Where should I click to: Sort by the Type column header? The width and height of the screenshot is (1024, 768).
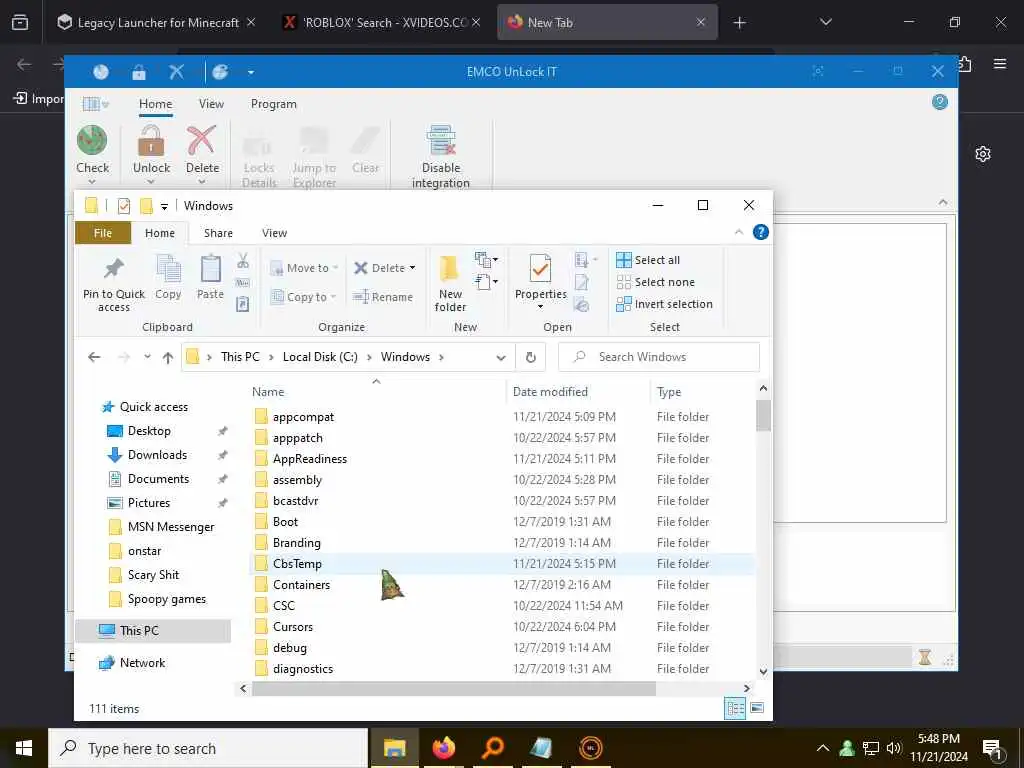click(x=669, y=392)
